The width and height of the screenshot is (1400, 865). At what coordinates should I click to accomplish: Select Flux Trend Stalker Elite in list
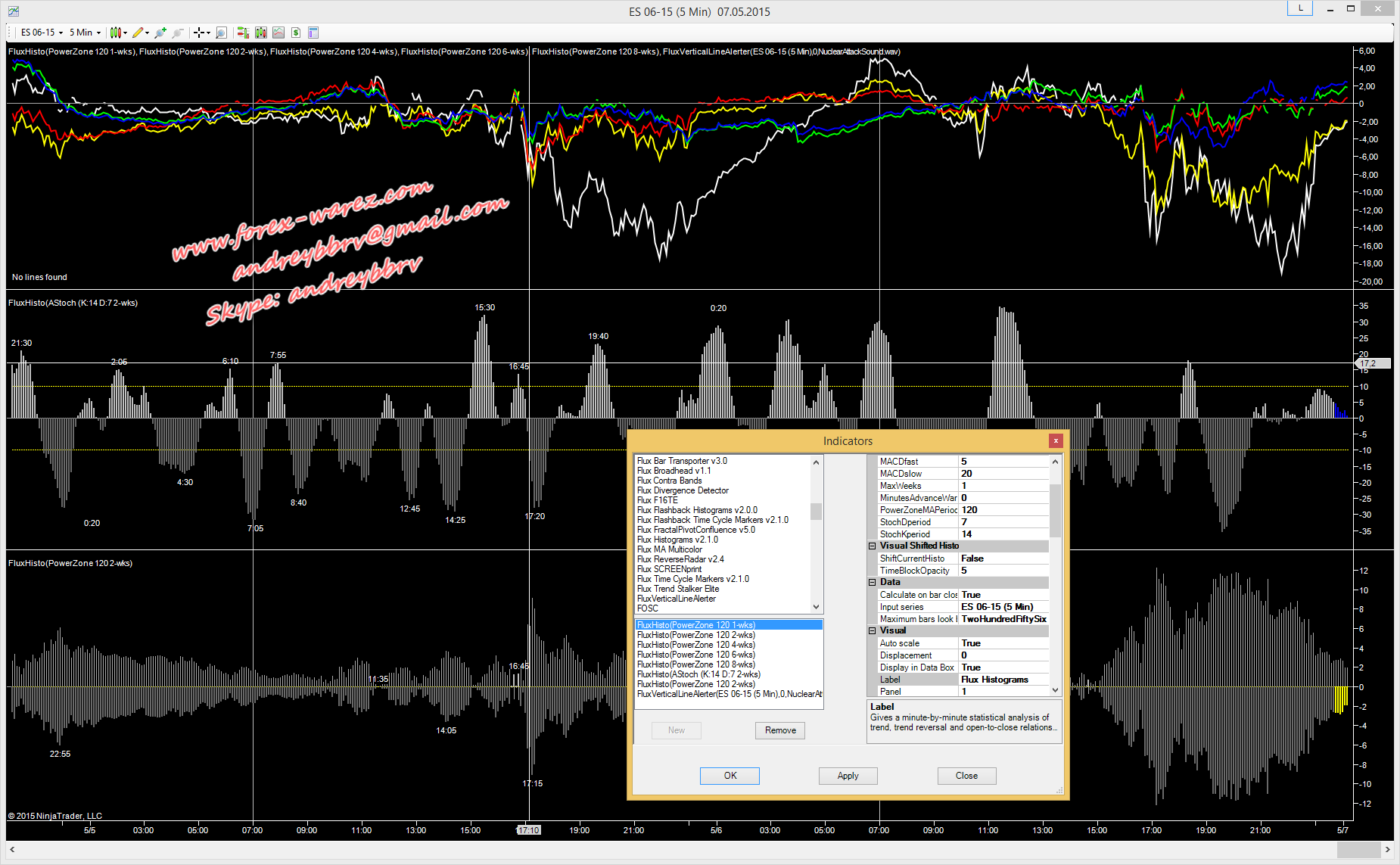[x=678, y=589]
